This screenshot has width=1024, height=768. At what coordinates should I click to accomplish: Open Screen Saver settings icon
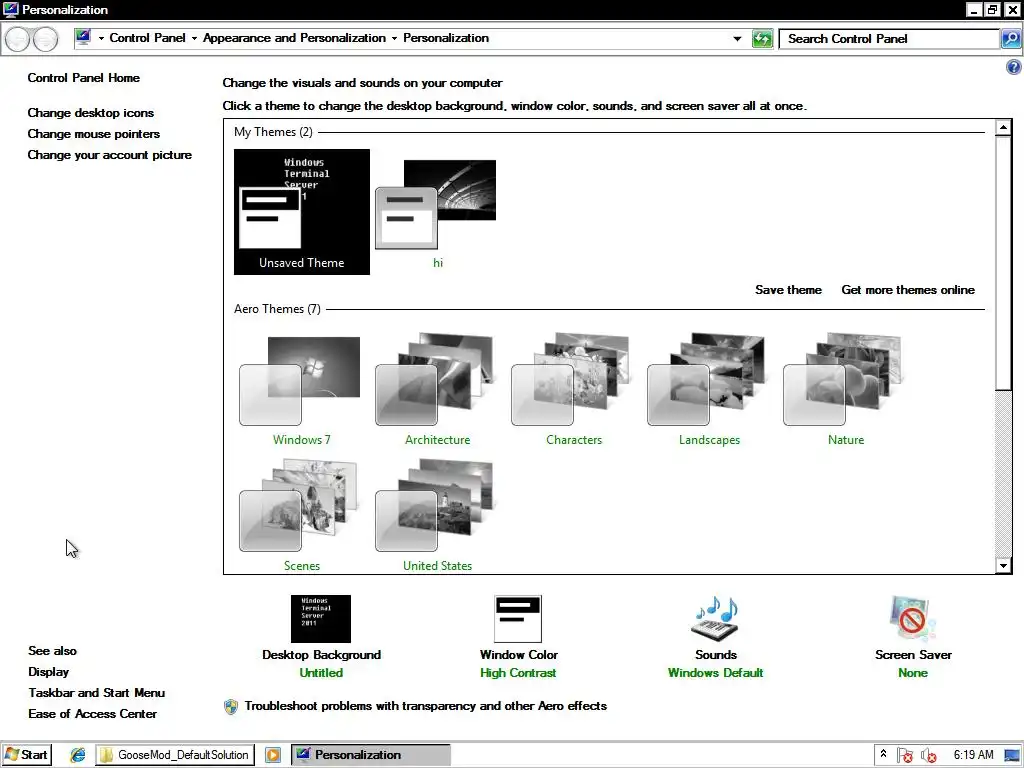tap(912, 618)
